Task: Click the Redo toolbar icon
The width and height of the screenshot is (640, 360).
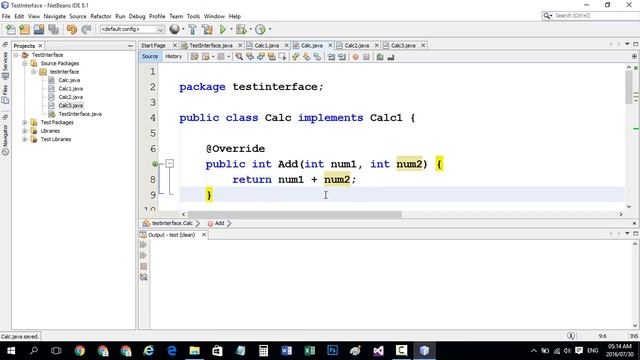Action: point(86,29)
